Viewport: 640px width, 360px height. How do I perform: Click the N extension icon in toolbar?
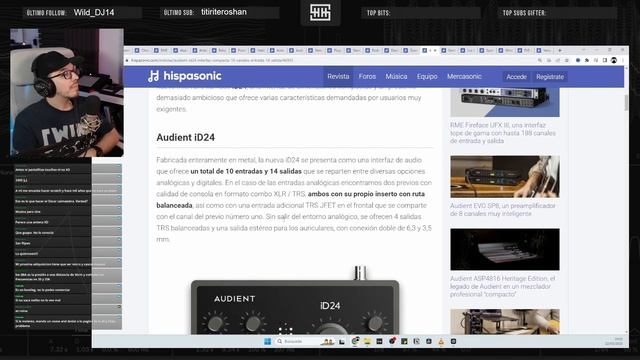tap(596, 60)
